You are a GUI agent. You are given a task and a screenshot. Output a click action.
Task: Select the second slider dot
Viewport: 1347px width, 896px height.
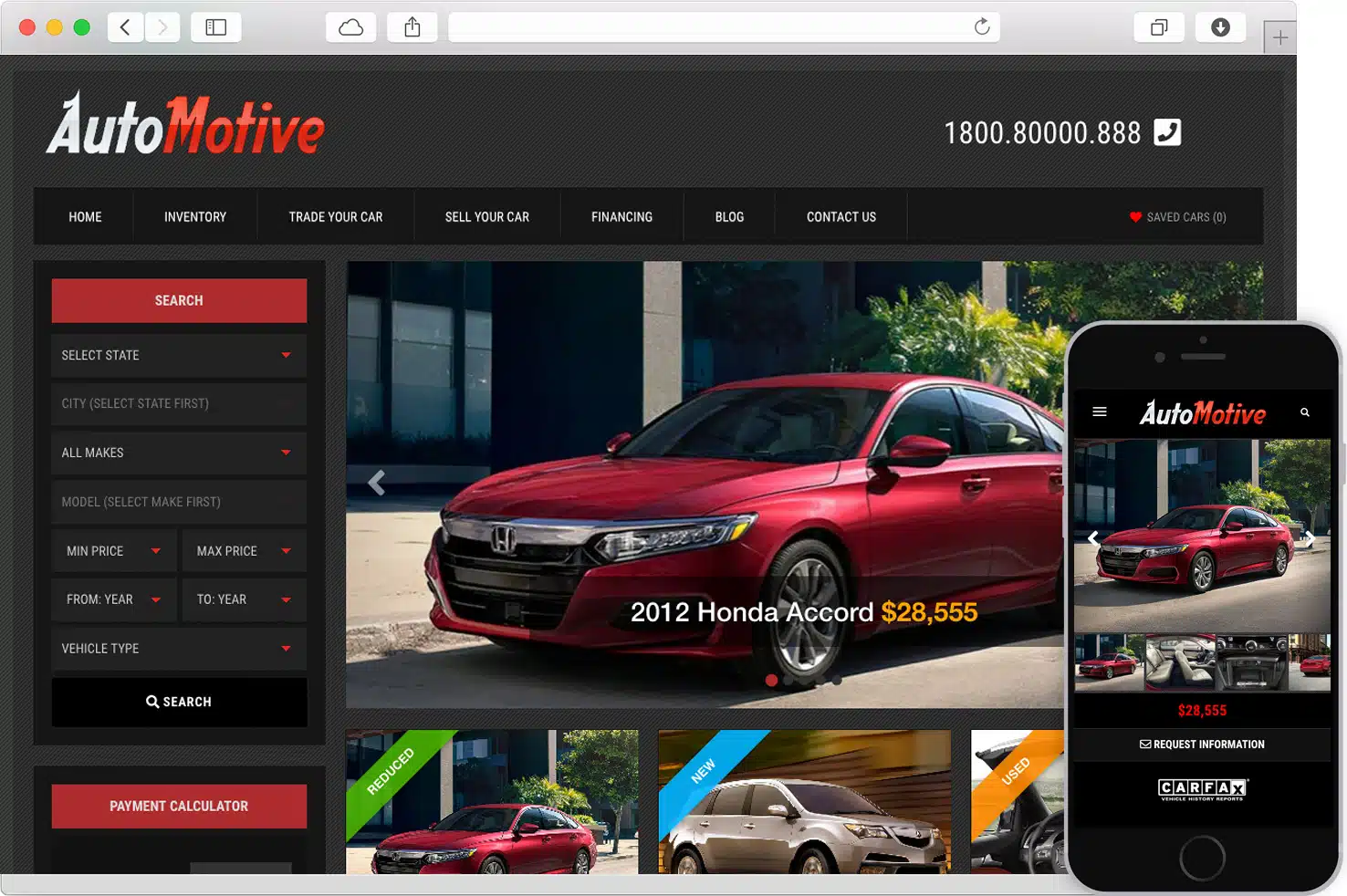(x=788, y=680)
